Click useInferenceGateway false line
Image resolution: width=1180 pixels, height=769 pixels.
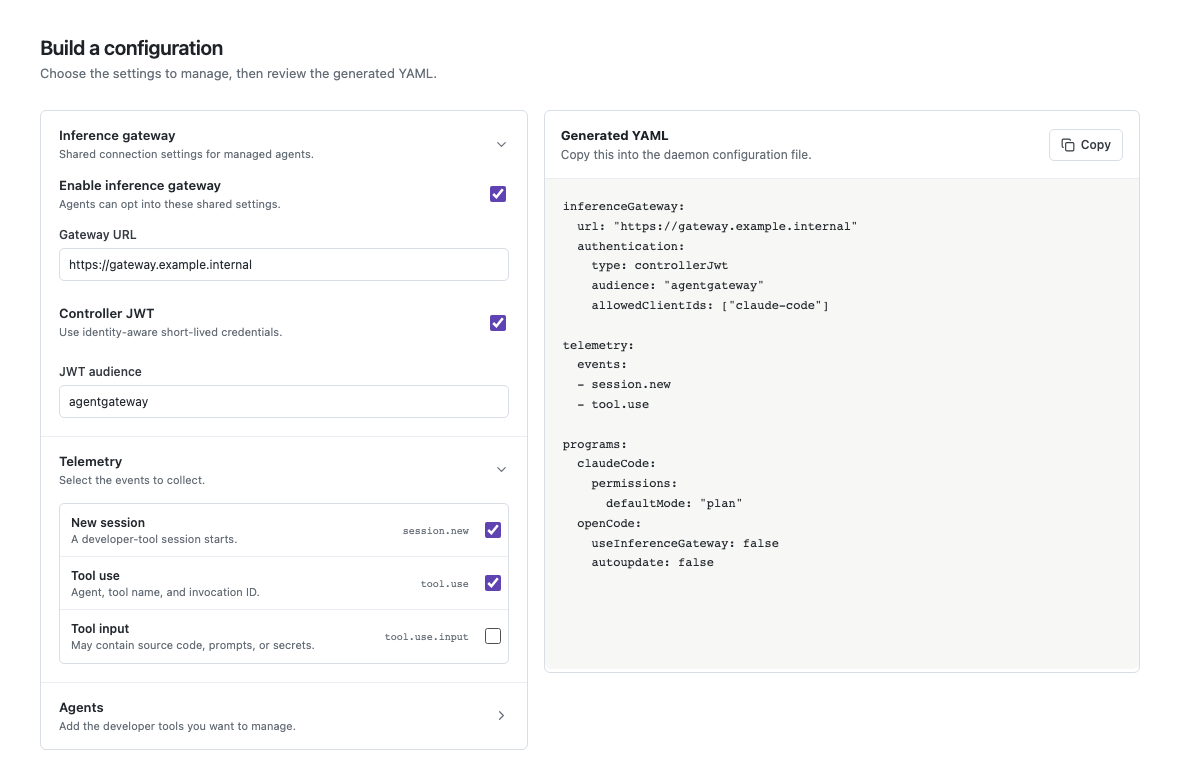(685, 543)
